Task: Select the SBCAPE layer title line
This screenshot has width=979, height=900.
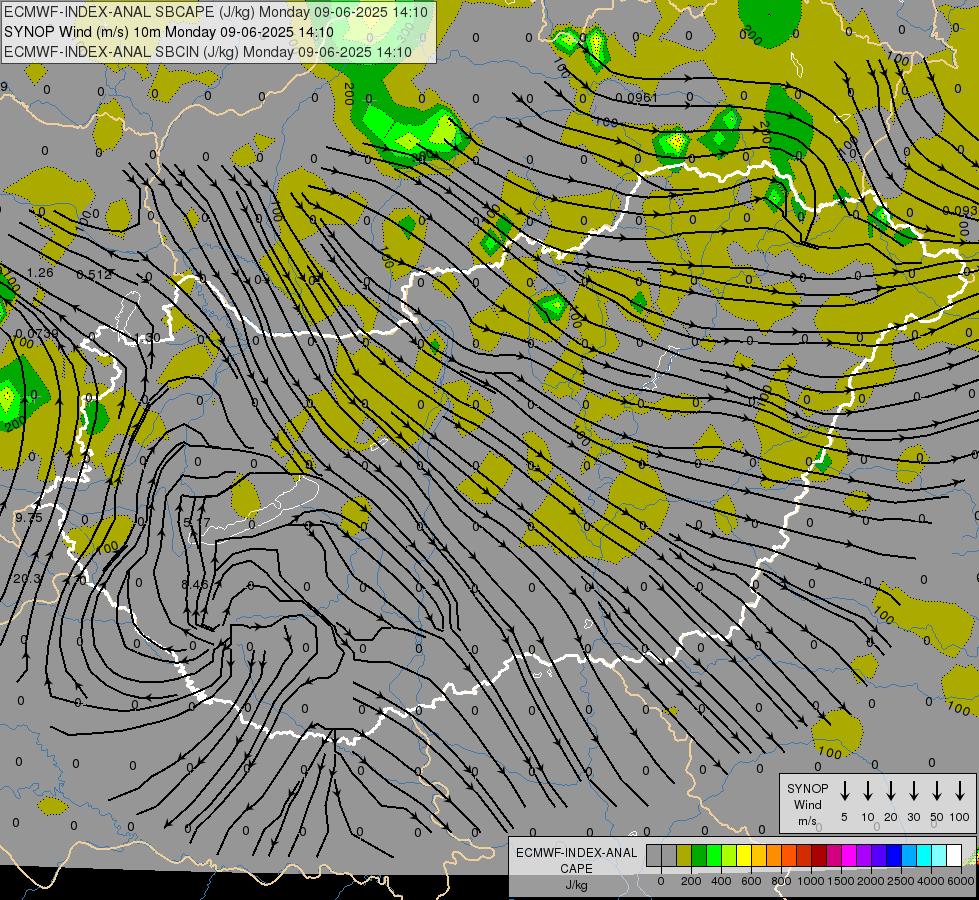Action: [216, 12]
